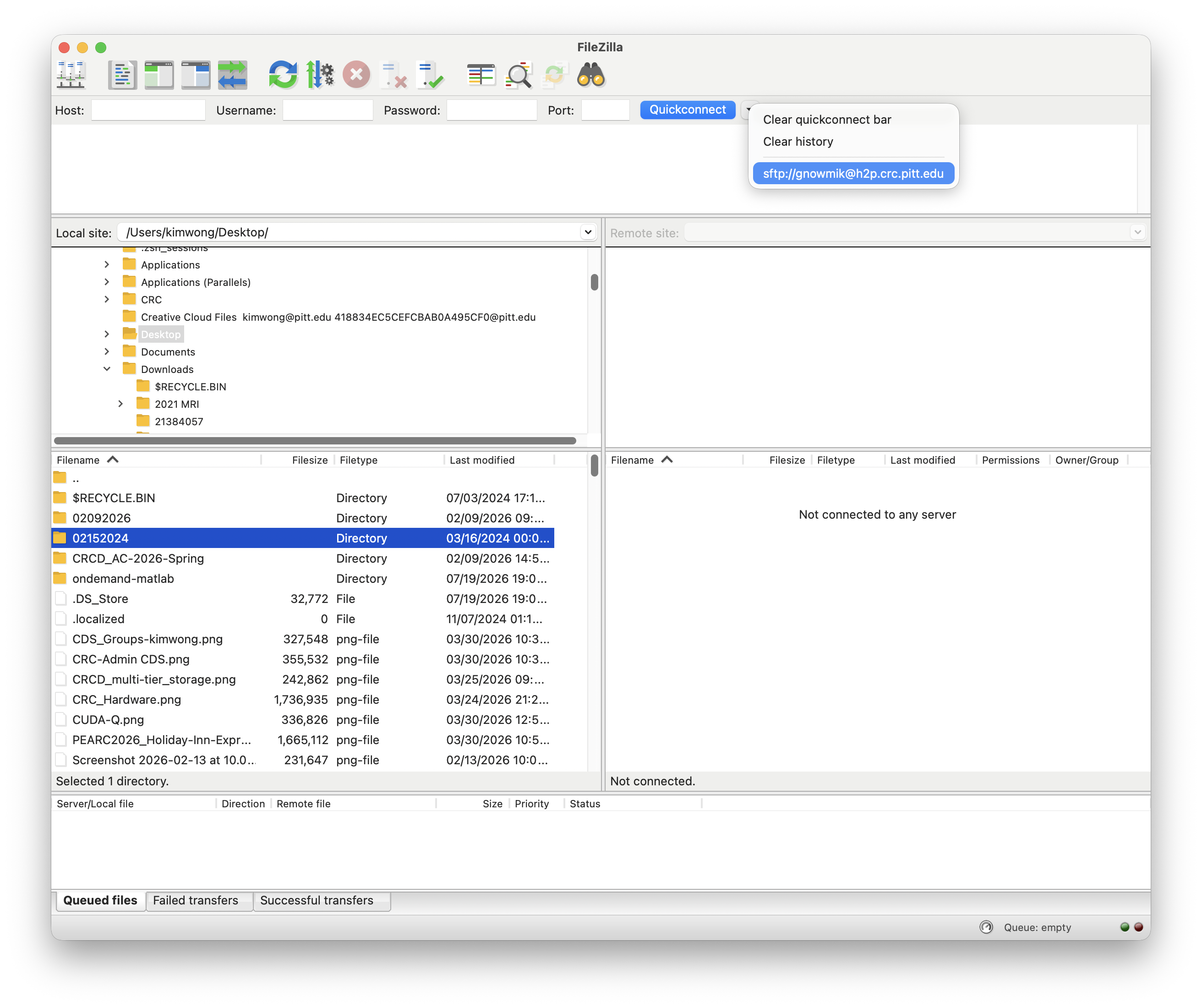Screen dimensions: 1202x1008
Task: Choose Clear quickconnect bar
Action: (x=827, y=120)
